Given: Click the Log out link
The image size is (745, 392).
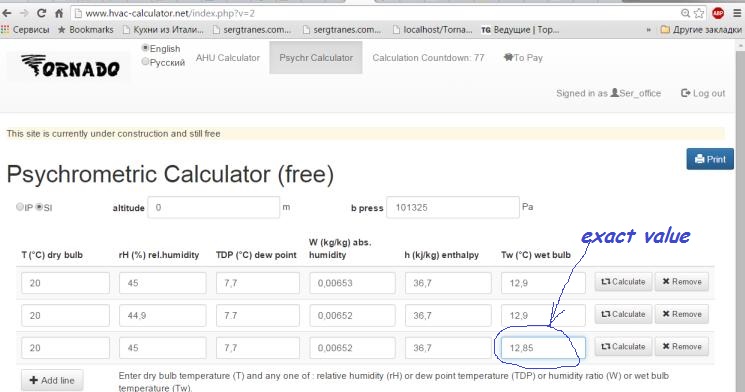Looking at the screenshot, I should pyautogui.click(x=703, y=93).
